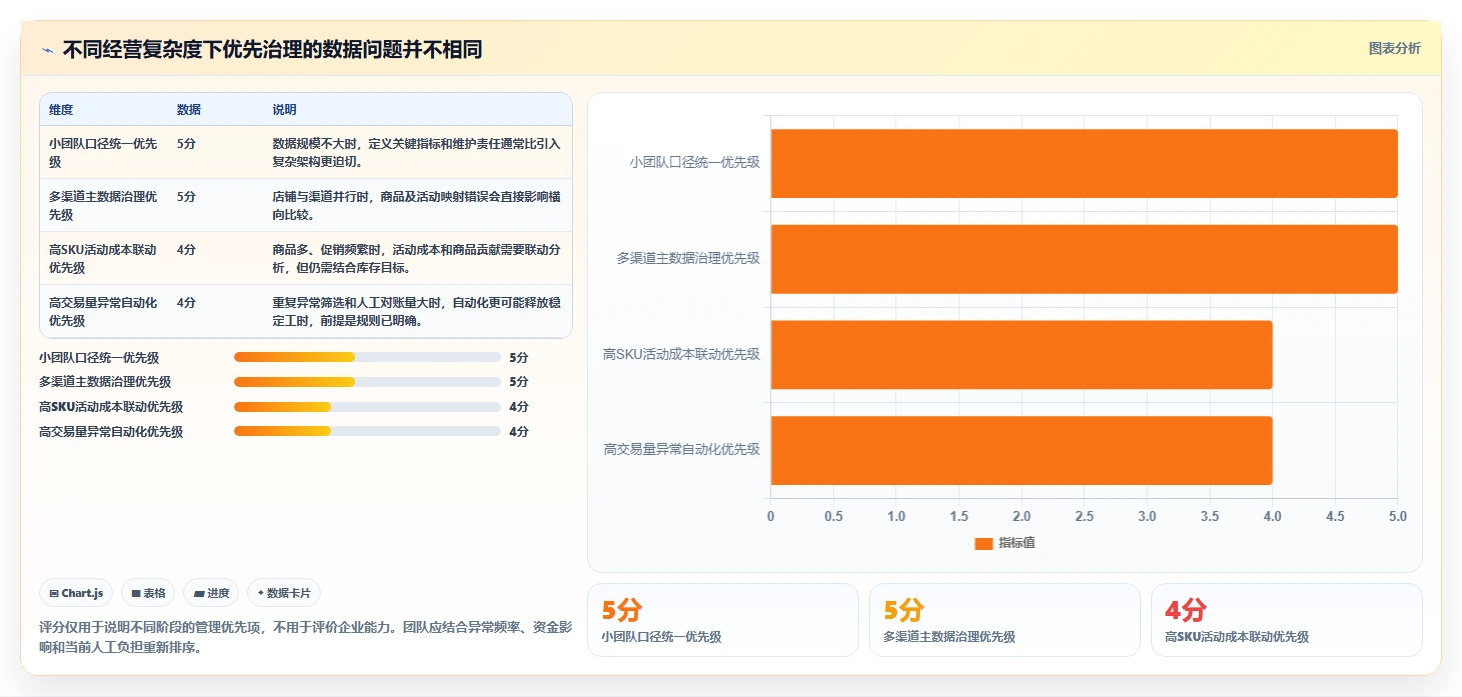Click the chart bar for 小团队口径统一优先级
1462x697 pixels.
click(1084, 163)
